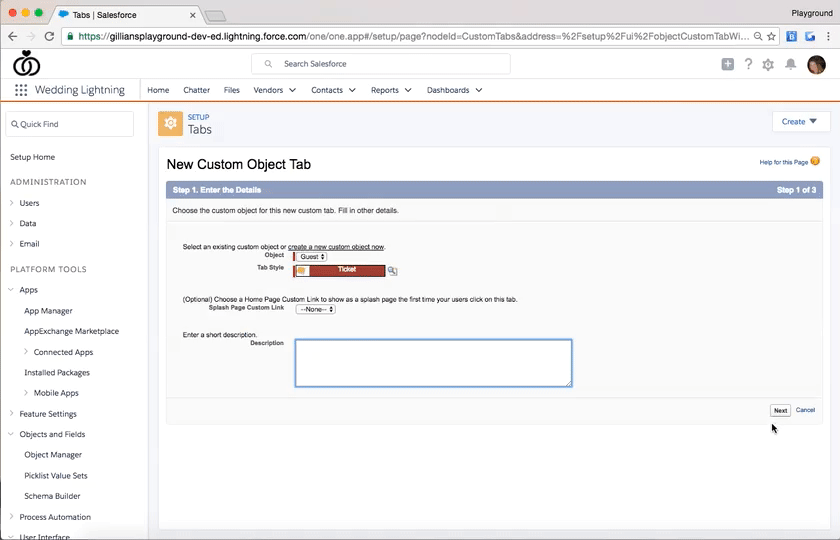Viewport: 840px width, 540px height.
Task: Click the secure padlock icon in address bar
Action: click(70, 36)
